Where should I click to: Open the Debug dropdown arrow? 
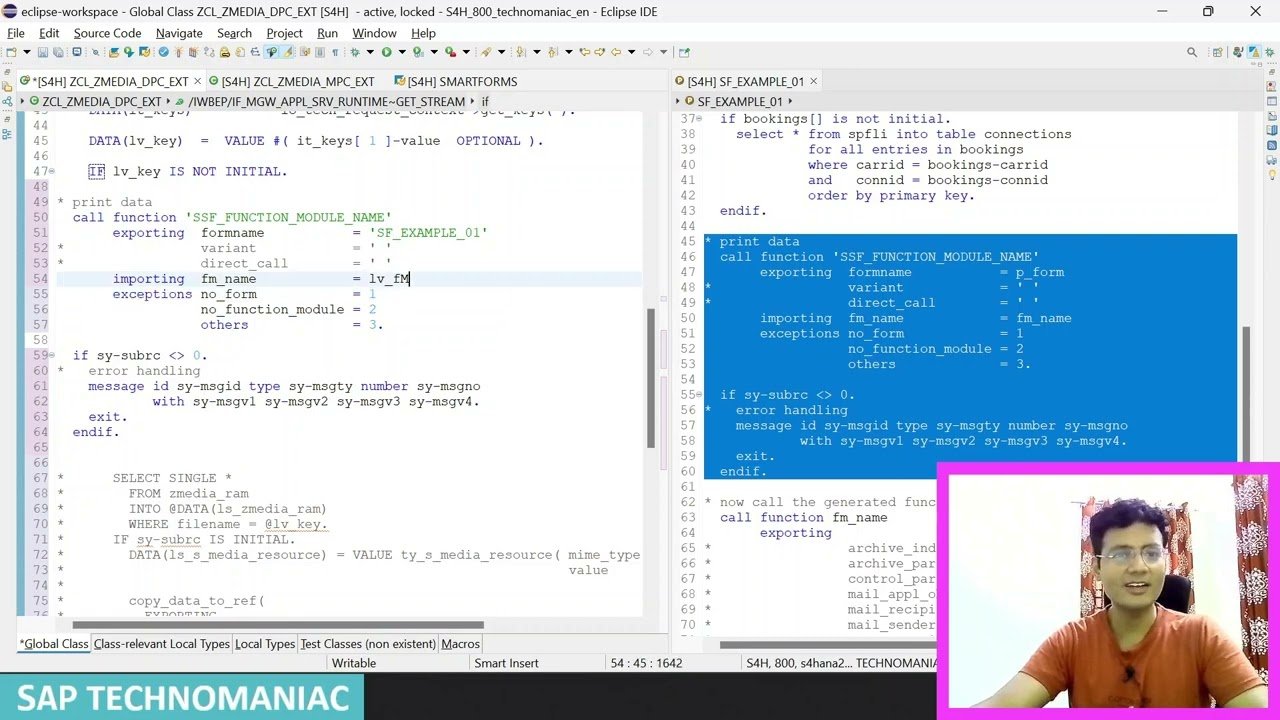click(x=370, y=52)
